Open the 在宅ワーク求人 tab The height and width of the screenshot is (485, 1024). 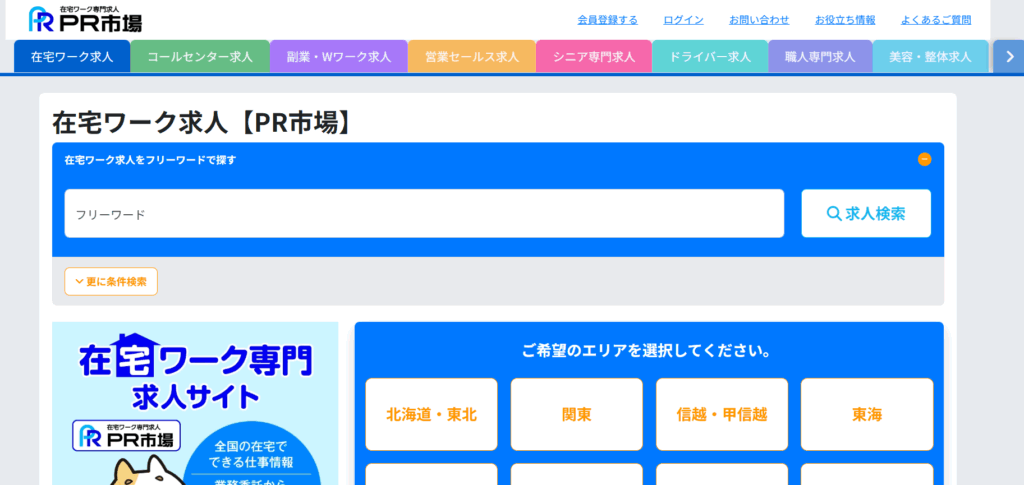click(x=72, y=57)
